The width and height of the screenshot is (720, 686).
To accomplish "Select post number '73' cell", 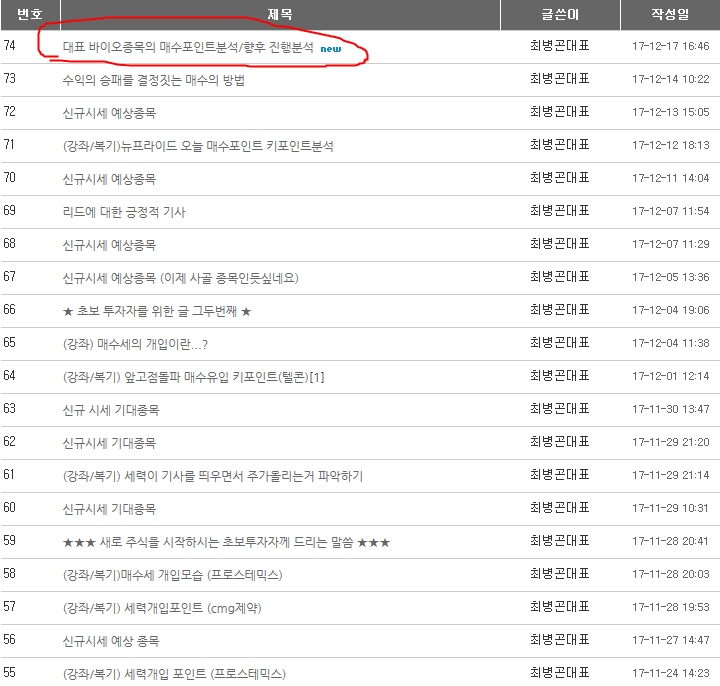I will pyautogui.click(x=10, y=79).
